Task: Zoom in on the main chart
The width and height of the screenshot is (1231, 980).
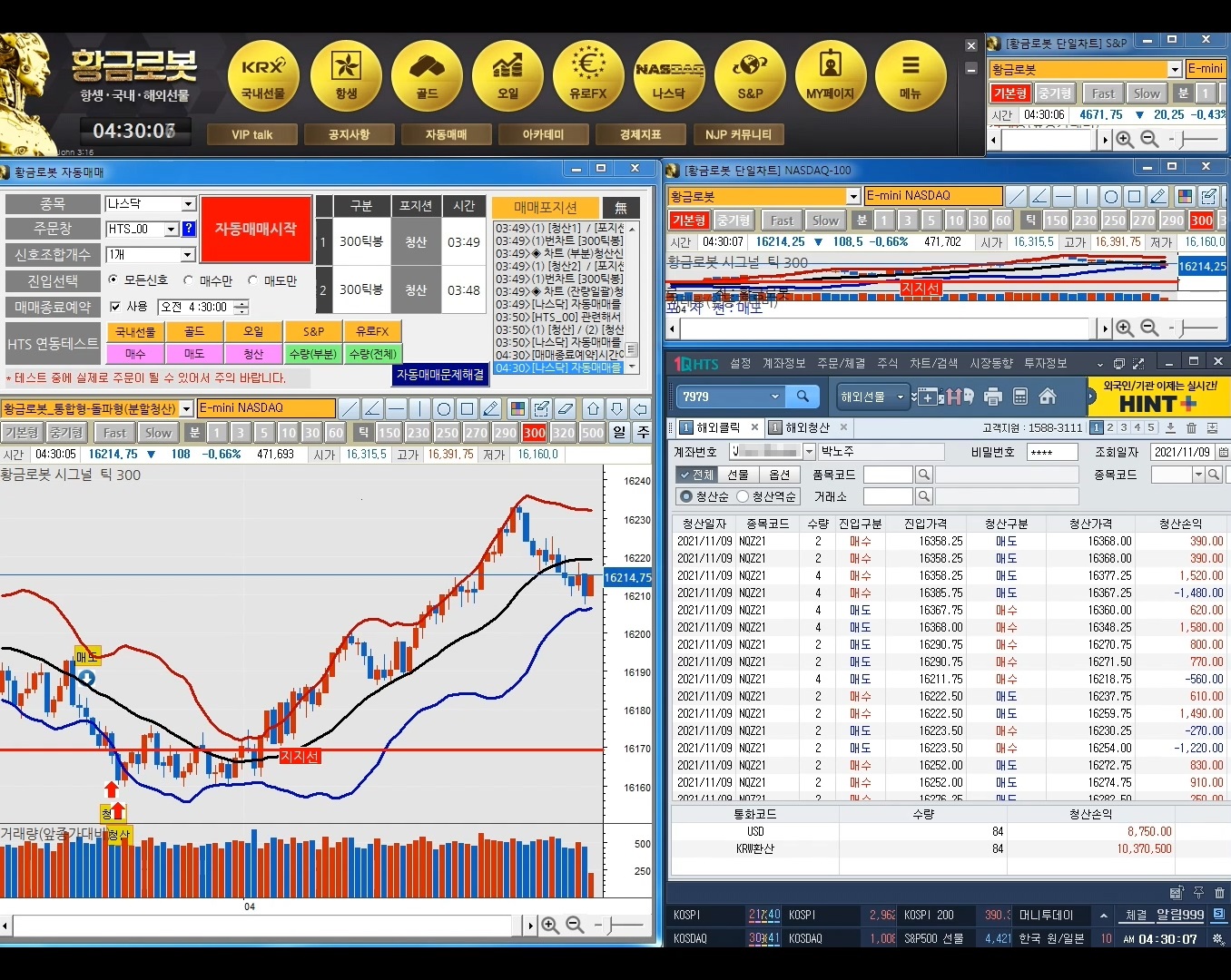Action: pos(550,925)
